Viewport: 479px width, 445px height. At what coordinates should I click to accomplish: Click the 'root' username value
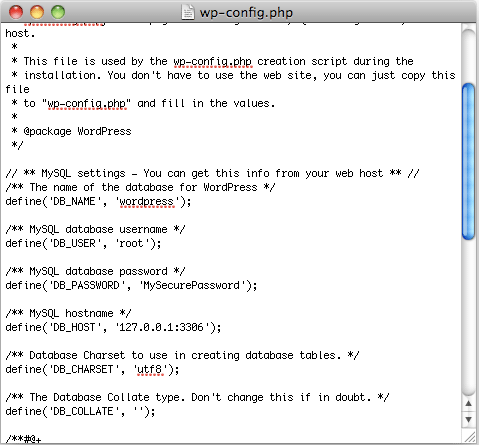click(131, 244)
